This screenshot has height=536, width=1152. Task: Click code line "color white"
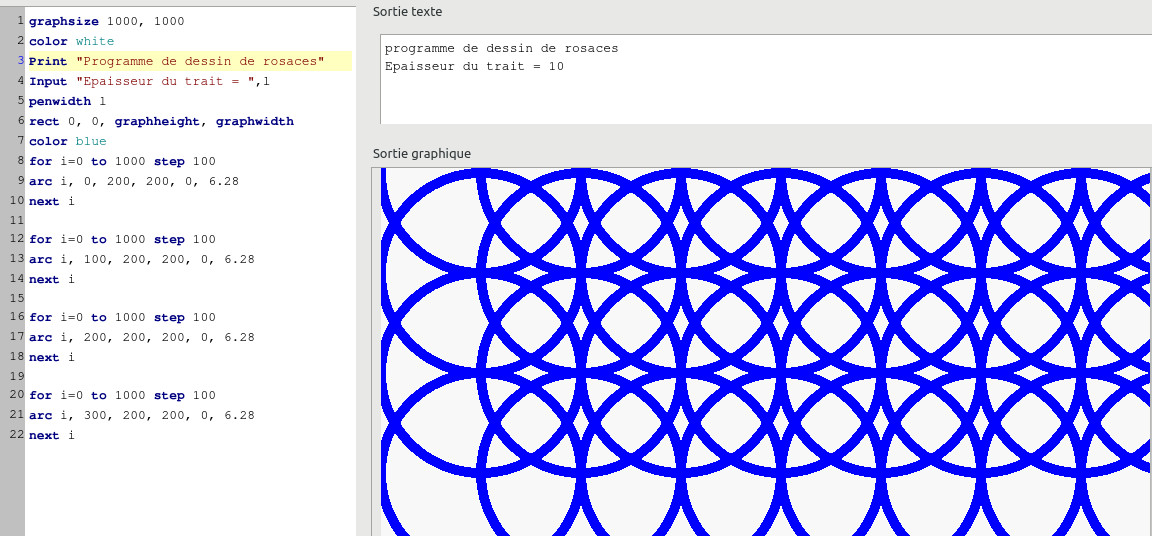pos(71,41)
